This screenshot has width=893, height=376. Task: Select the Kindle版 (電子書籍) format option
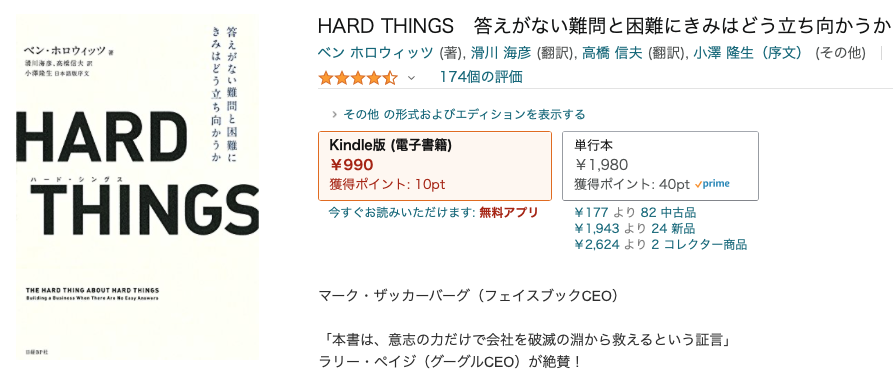coord(435,166)
